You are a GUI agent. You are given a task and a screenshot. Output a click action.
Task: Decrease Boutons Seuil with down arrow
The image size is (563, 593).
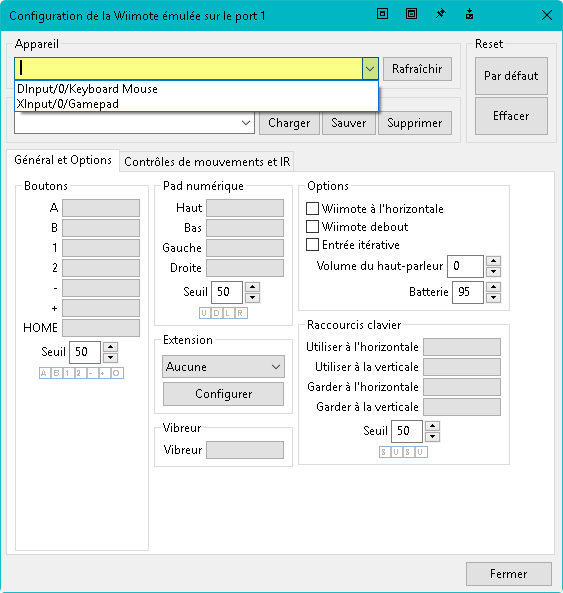pyautogui.click(x=110, y=357)
